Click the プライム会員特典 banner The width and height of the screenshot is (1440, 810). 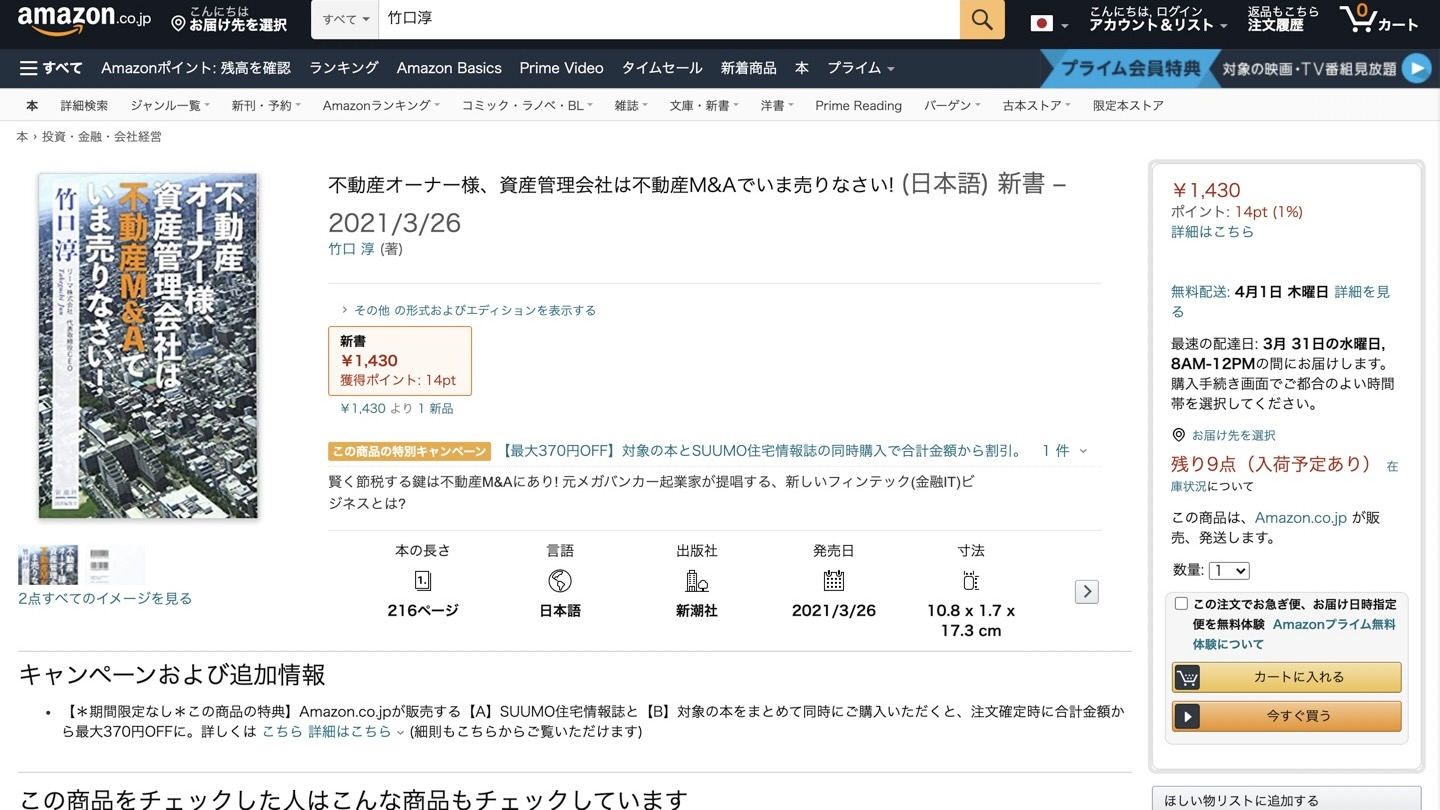(1130, 69)
